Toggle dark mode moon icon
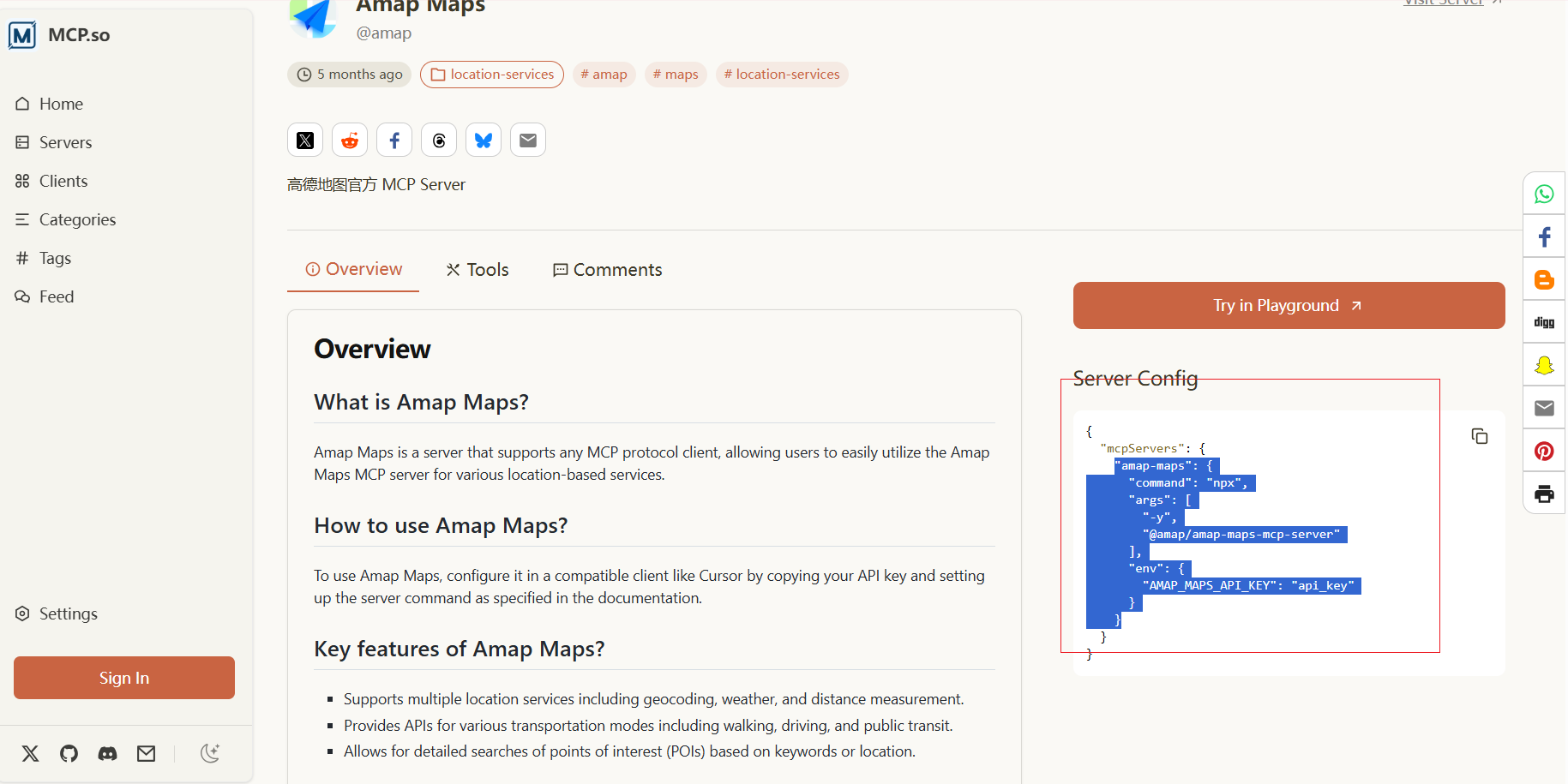The image size is (1568, 784). click(210, 753)
